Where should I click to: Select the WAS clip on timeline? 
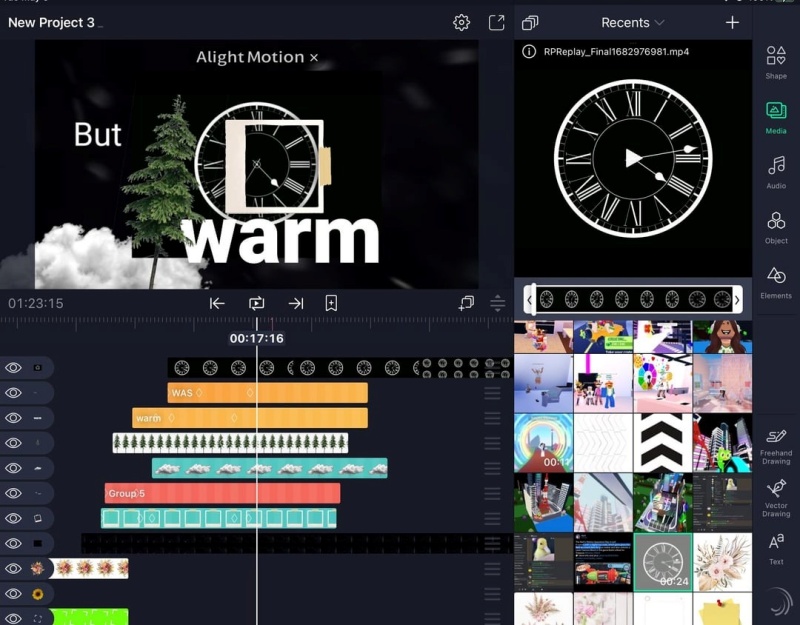coord(267,393)
